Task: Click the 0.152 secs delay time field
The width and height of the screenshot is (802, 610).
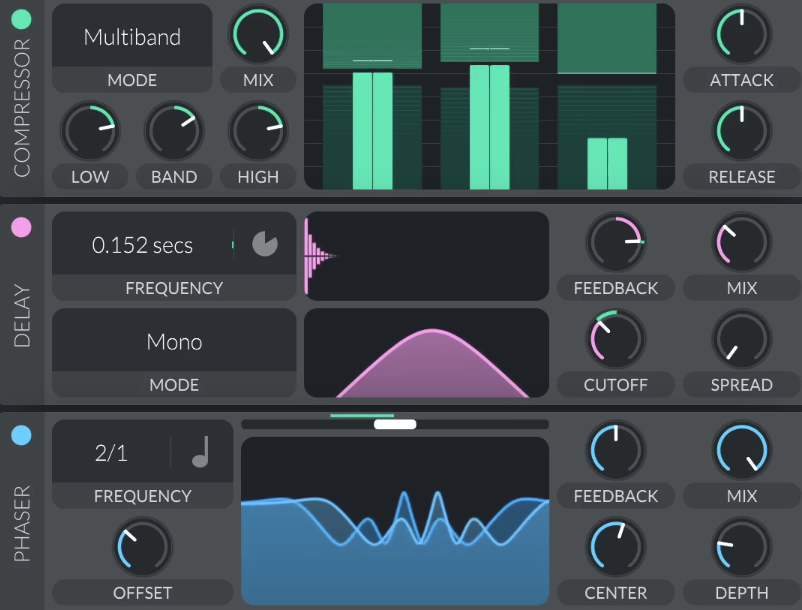Action: pyautogui.click(x=142, y=245)
